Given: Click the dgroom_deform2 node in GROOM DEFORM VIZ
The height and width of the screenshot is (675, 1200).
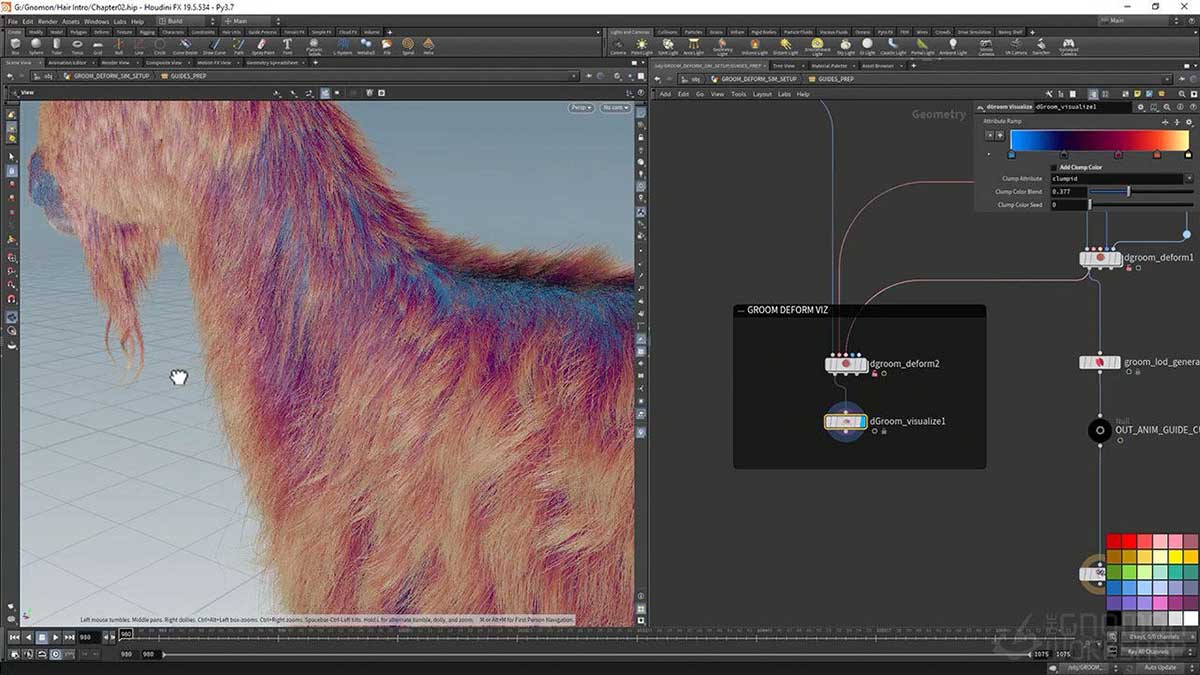Looking at the screenshot, I should (x=845, y=364).
